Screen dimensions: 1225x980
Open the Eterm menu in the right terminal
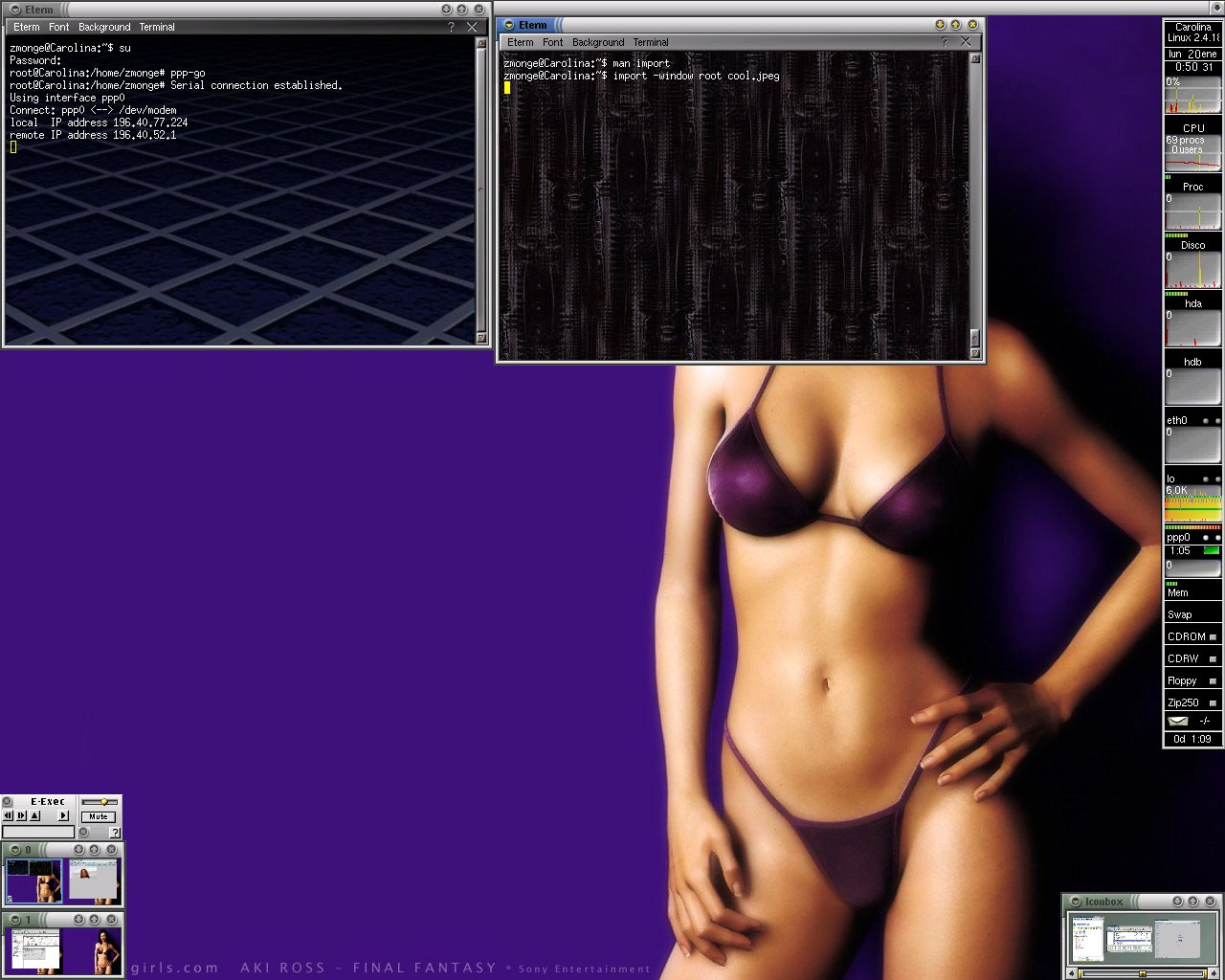[521, 42]
